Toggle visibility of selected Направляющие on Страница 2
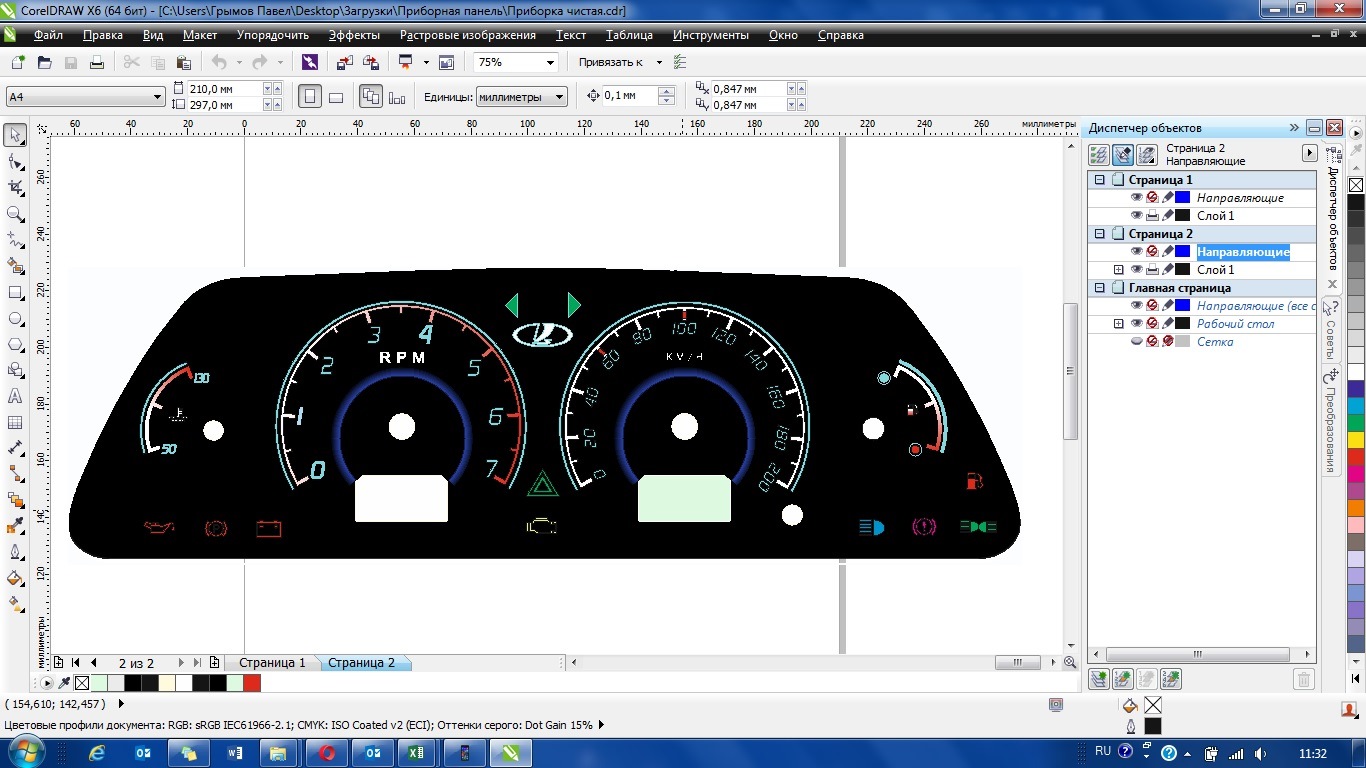 (x=1136, y=252)
